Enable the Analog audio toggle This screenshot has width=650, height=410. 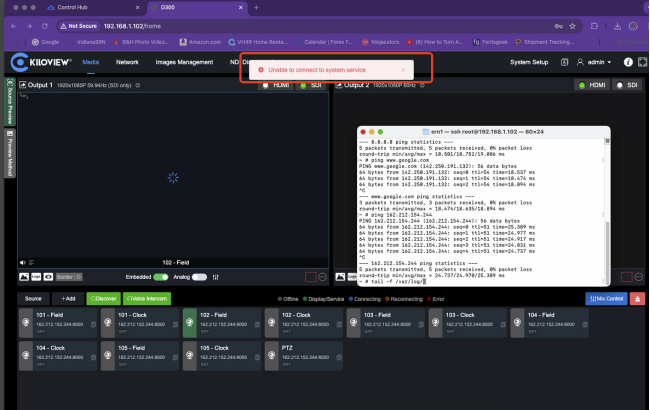pos(199,277)
